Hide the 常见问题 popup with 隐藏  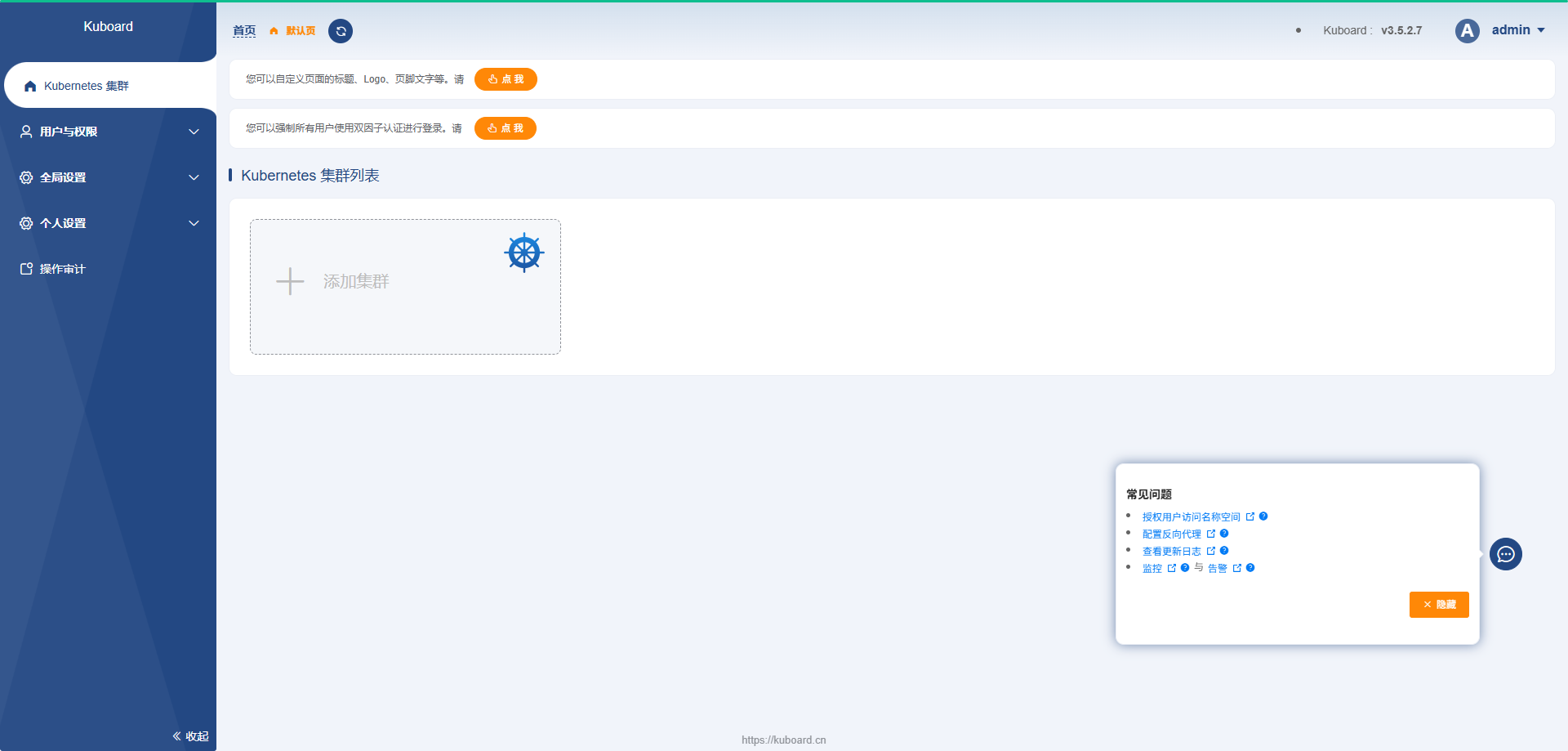pos(1439,605)
